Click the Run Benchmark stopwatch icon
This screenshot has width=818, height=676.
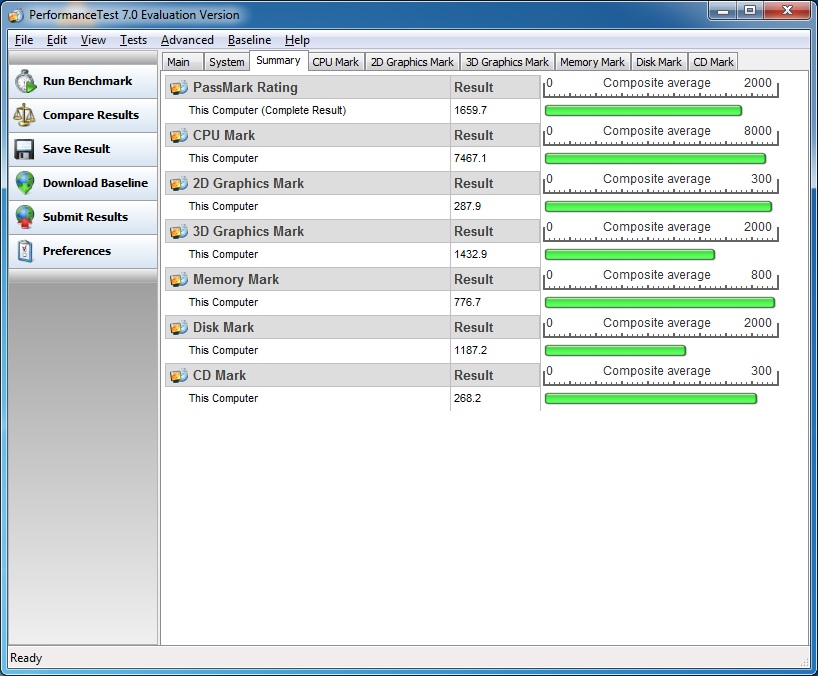(25, 81)
